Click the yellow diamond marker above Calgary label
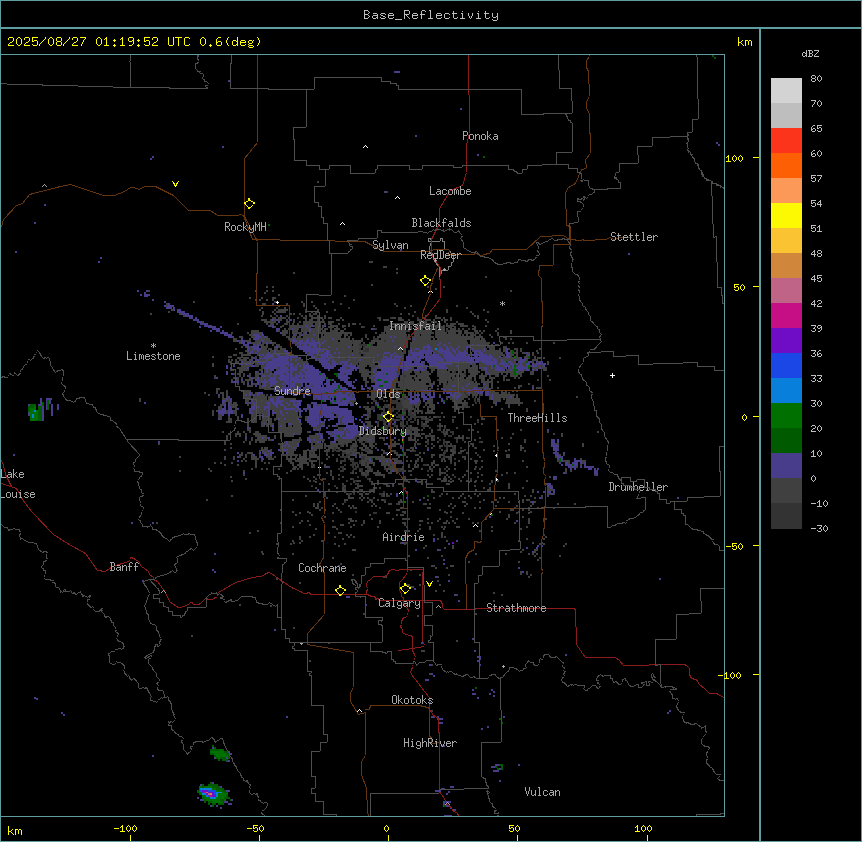The image size is (862, 842). [406, 589]
